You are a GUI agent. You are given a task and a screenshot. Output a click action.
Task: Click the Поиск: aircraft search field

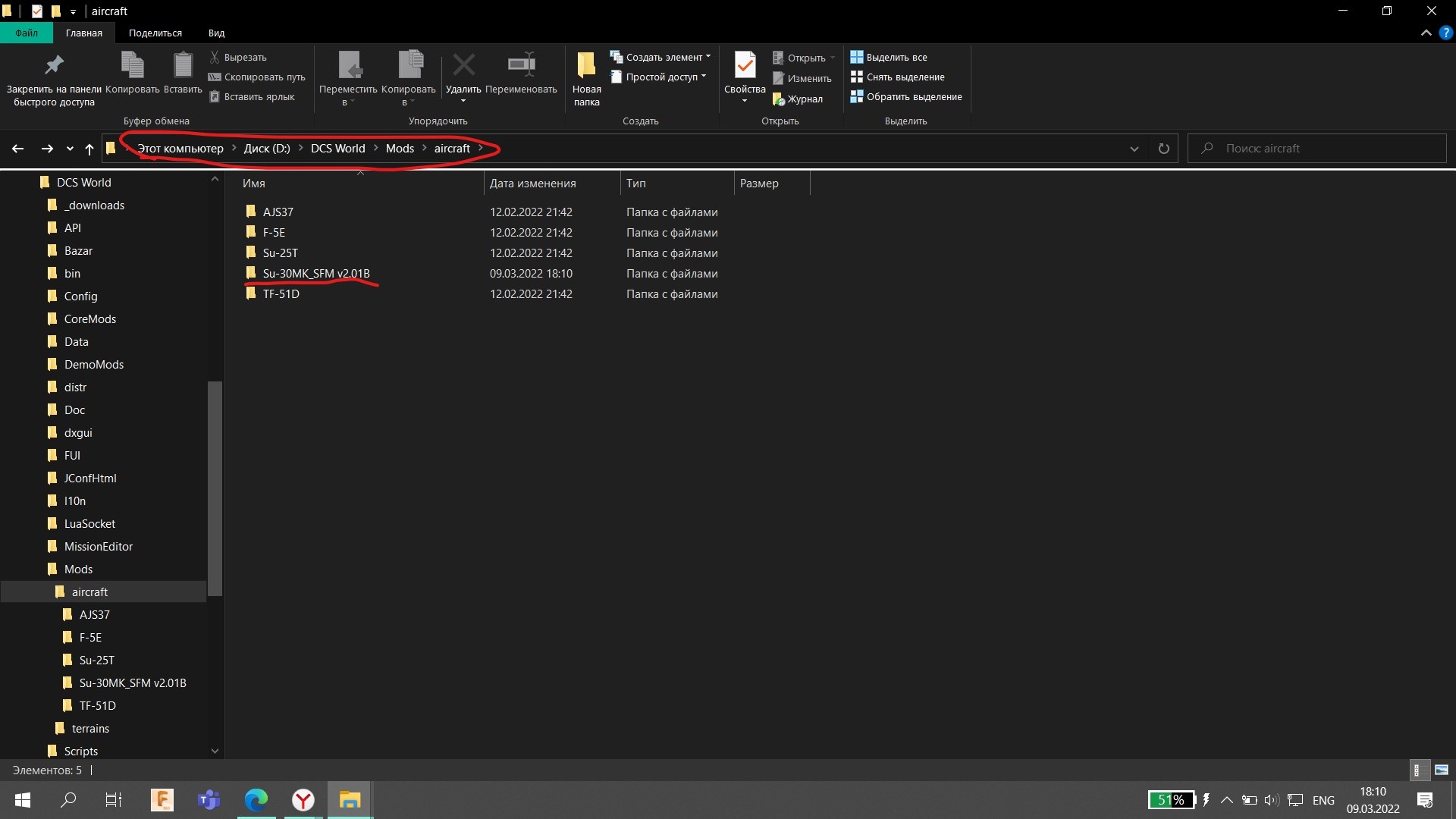pyautogui.click(x=1317, y=149)
